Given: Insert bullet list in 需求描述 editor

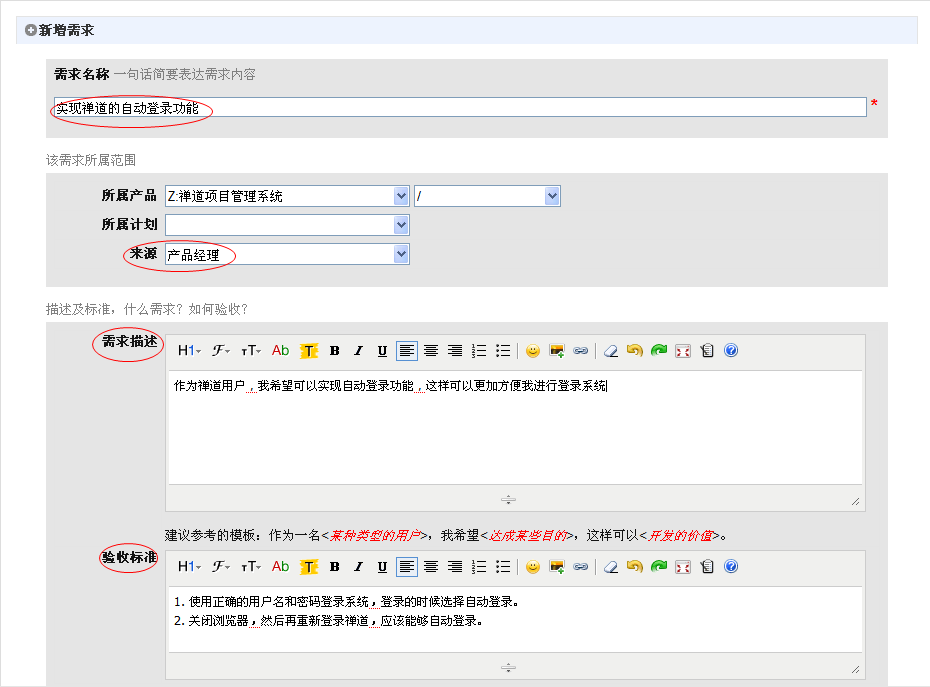Looking at the screenshot, I should (503, 351).
